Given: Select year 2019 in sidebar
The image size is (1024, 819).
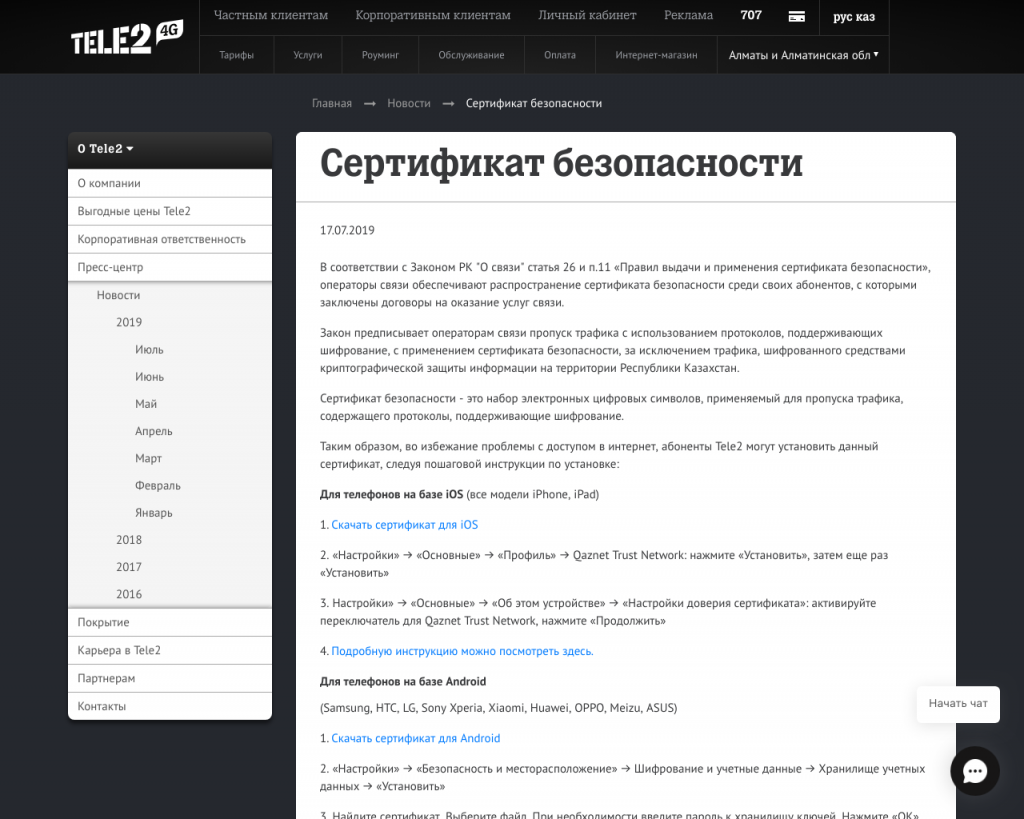Looking at the screenshot, I should tap(129, 323).
